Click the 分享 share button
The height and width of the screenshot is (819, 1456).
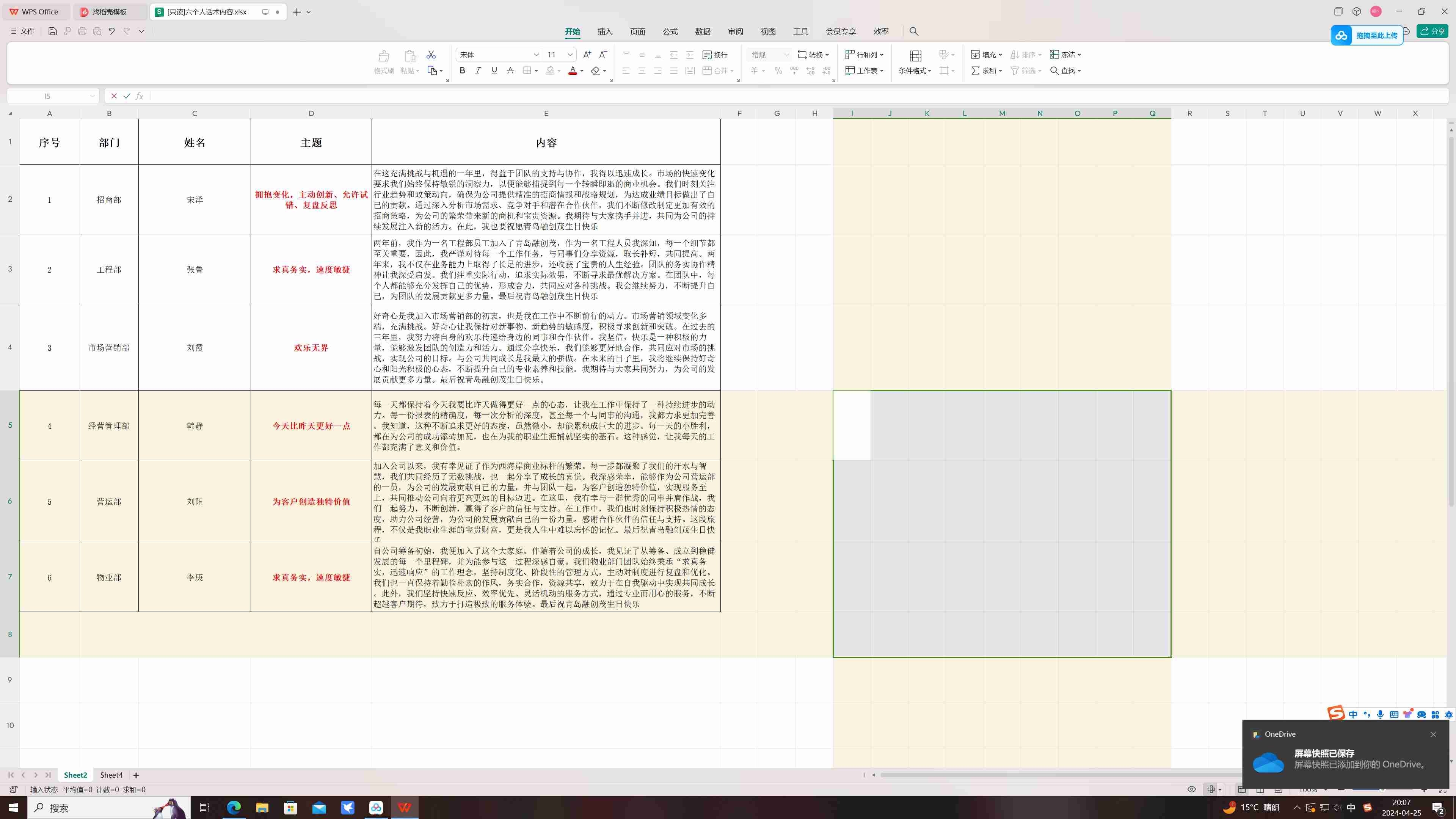1432,31
